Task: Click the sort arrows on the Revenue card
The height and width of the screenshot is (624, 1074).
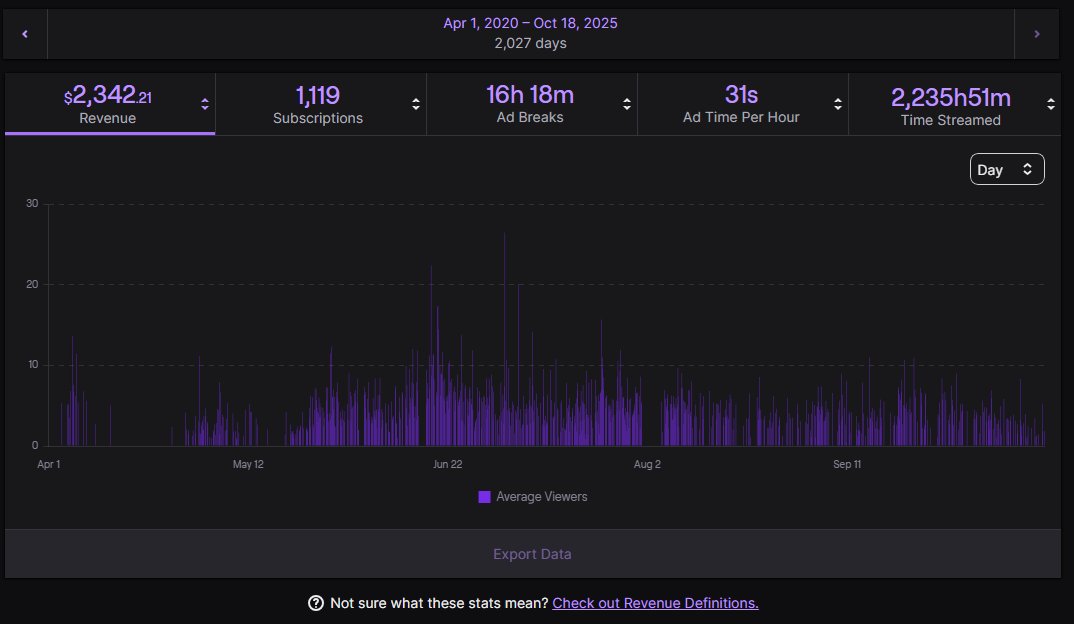Action: click(x=204, y=103)
